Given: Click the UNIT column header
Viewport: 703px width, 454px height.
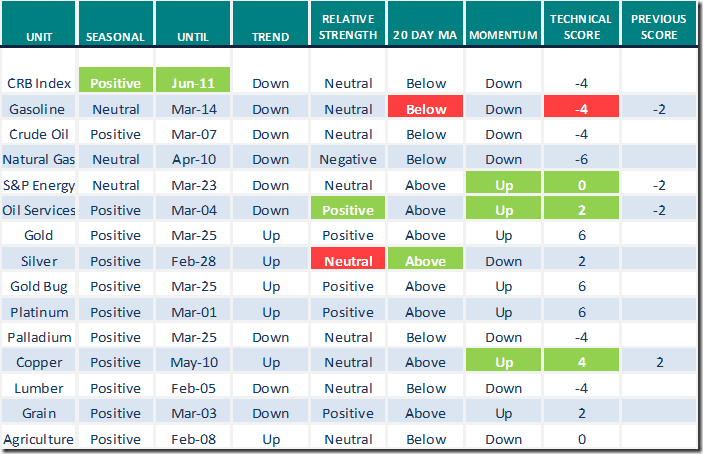Looking at the screenshot, I should (37, 37).
